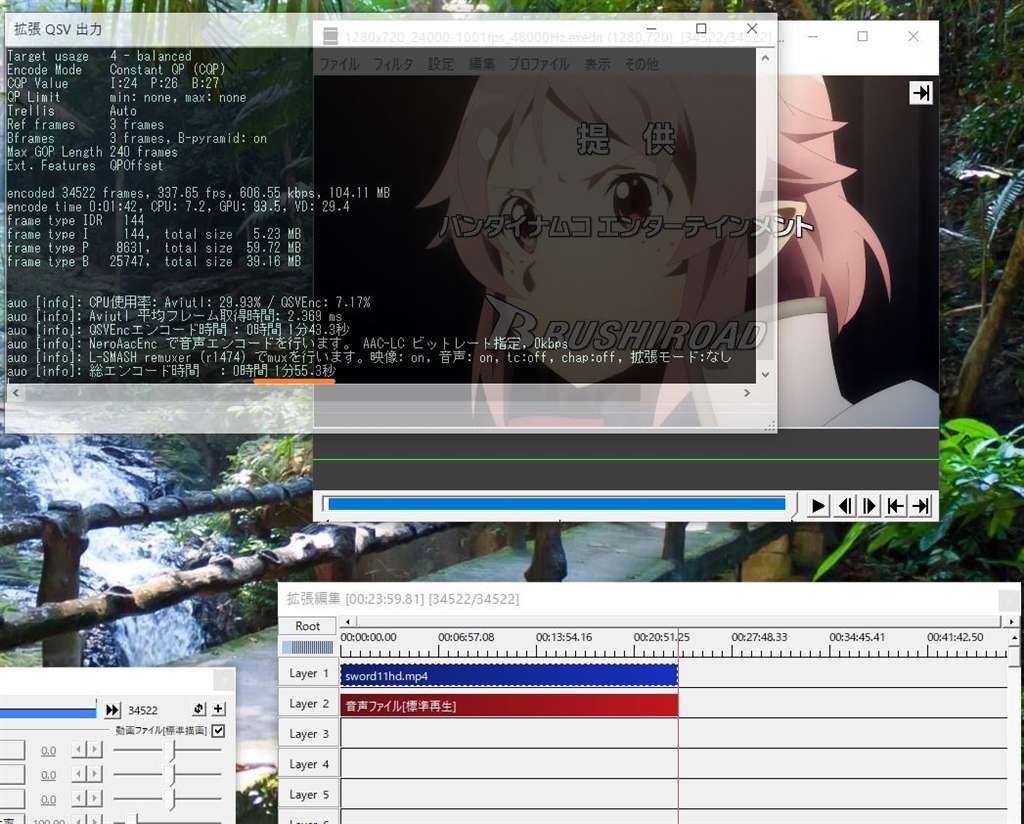Click the down arrow of the QSV log scrollbar
This screenshot has height=824, width=1024.
[x=765, y=375]
